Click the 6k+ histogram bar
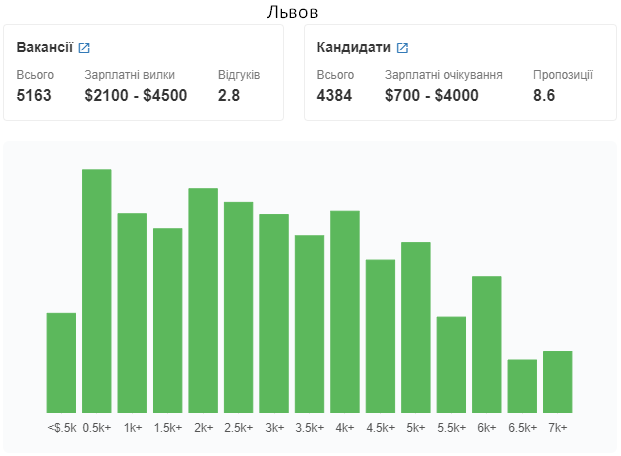Screen dimensions: 621x456 coord(487,344)
